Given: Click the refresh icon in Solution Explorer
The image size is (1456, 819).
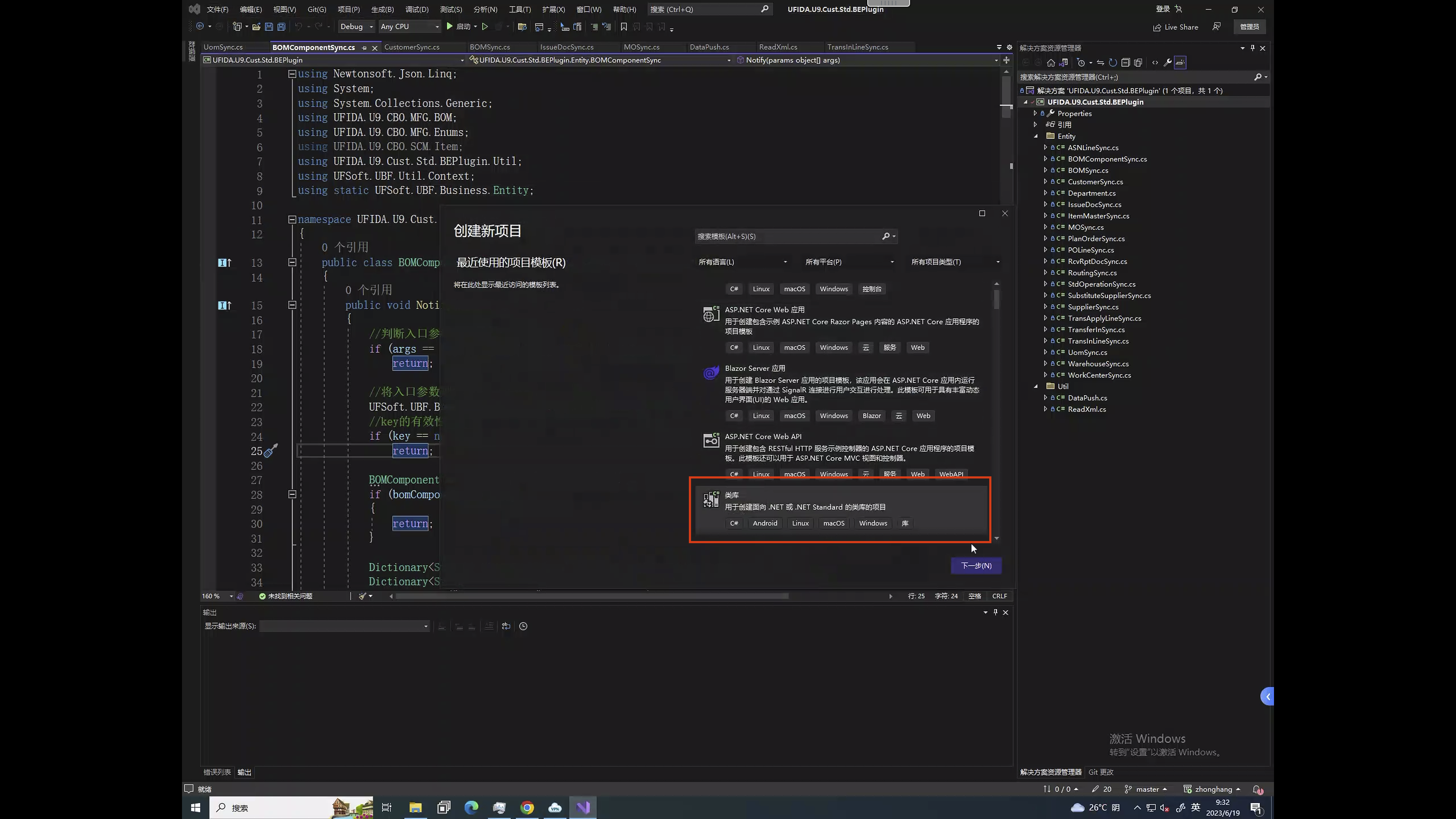Looking at the screenshot, I should (x=1112, y=63).
